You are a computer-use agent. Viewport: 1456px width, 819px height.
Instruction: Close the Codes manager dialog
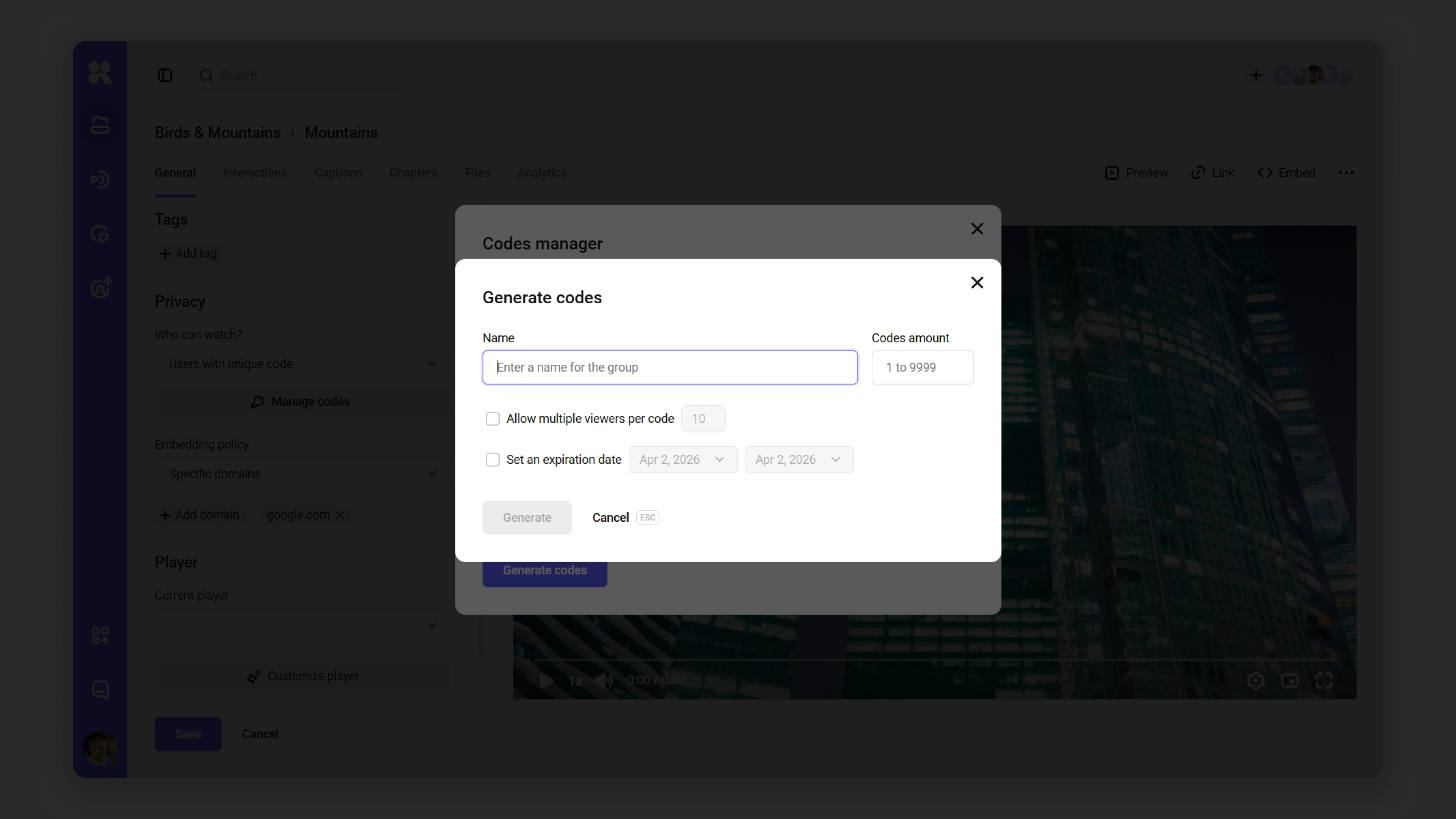click(x=977, y=229)
